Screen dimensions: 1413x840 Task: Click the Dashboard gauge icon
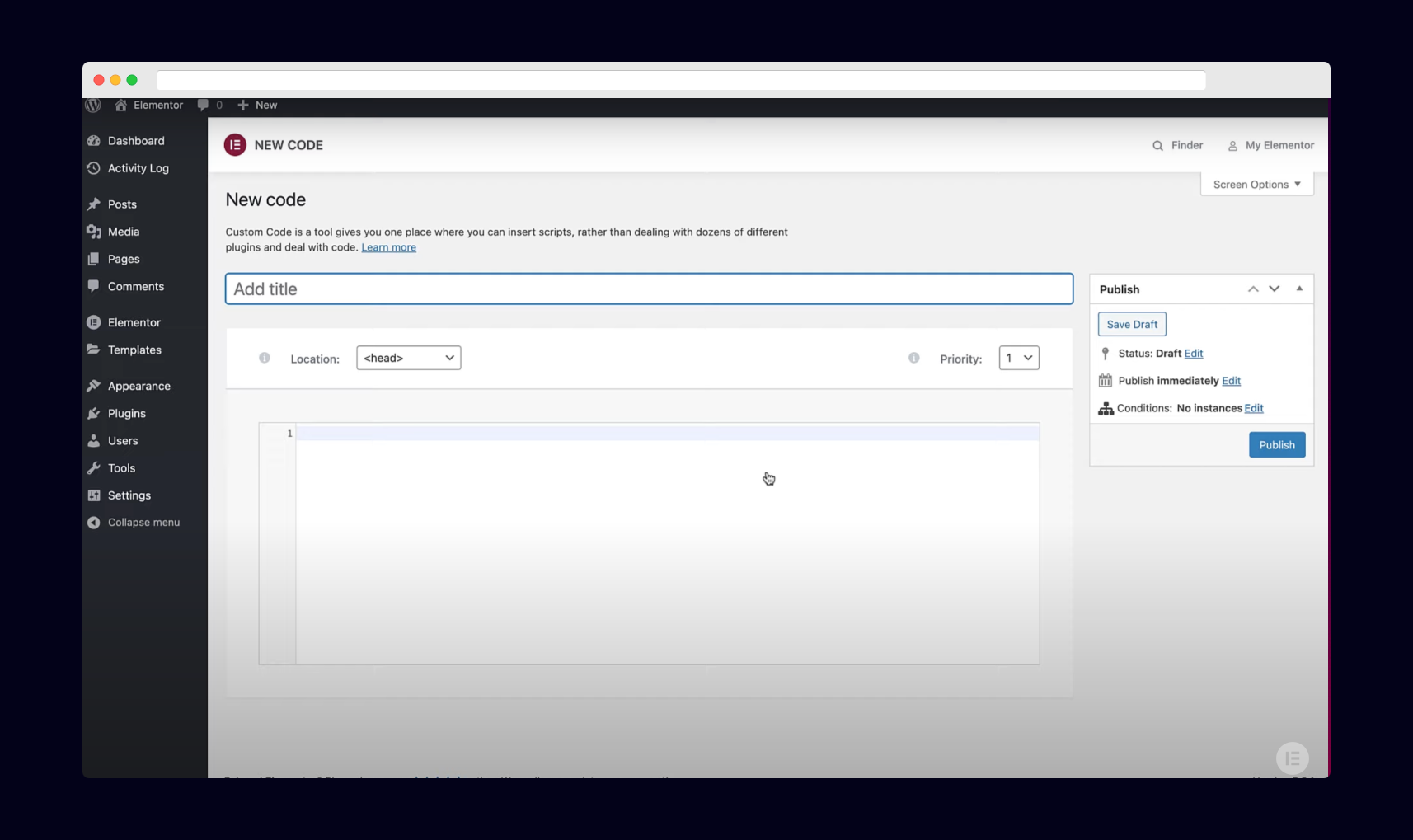[x=94, y=141]
